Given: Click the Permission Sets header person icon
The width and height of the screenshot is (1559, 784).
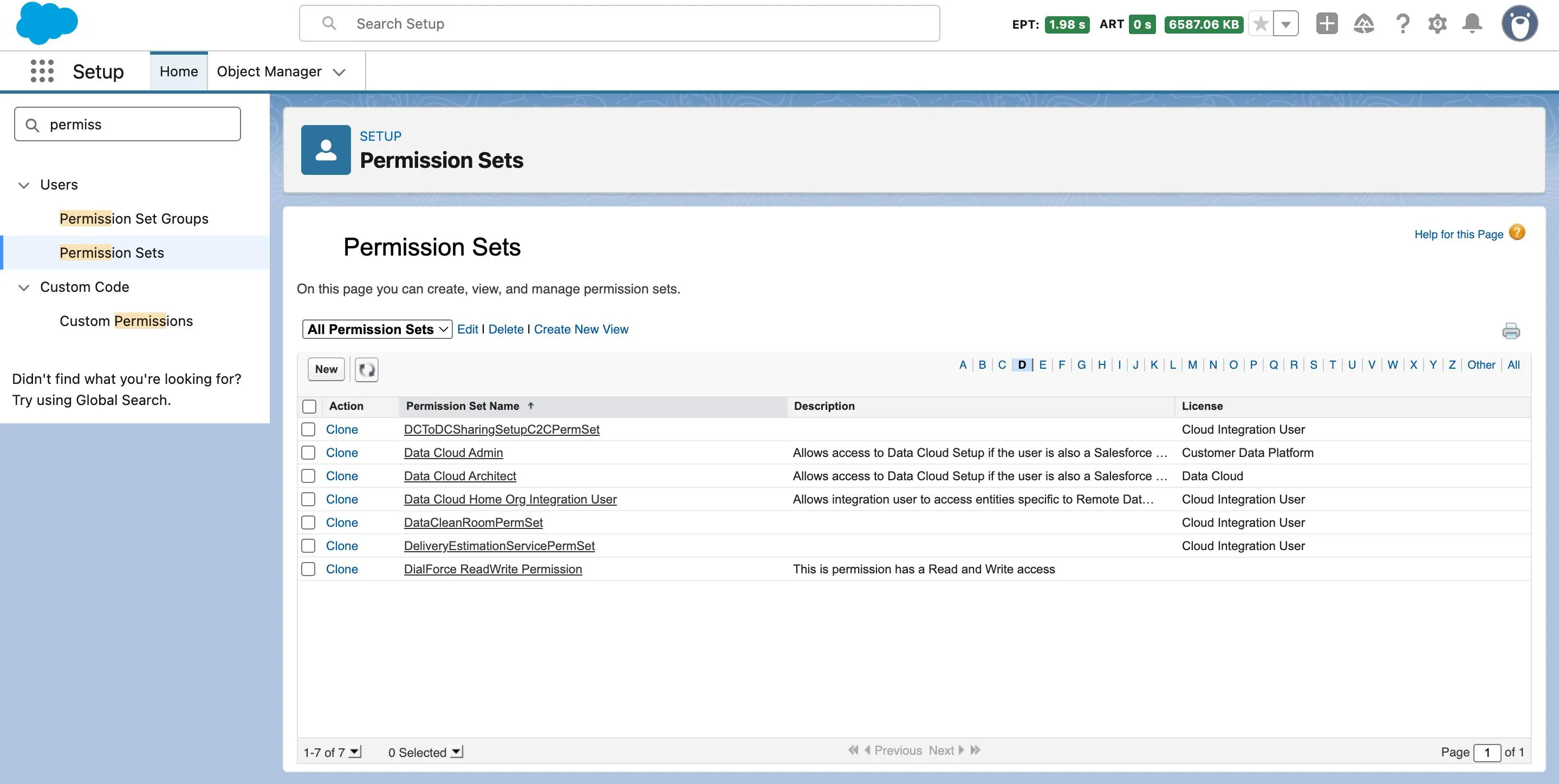Looking at the screenshot, I should 326,150.
